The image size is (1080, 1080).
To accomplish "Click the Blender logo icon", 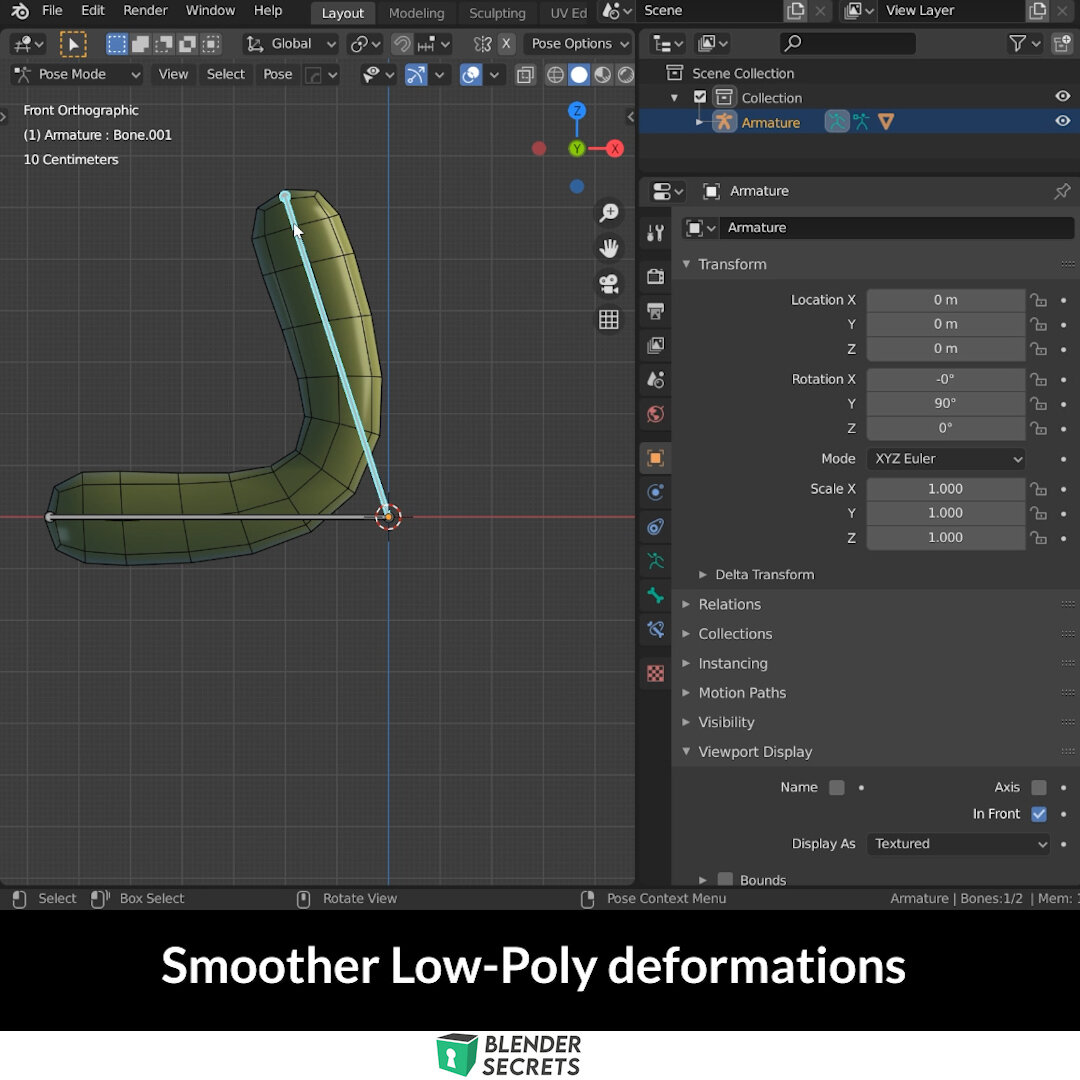I will pos(19,11).
